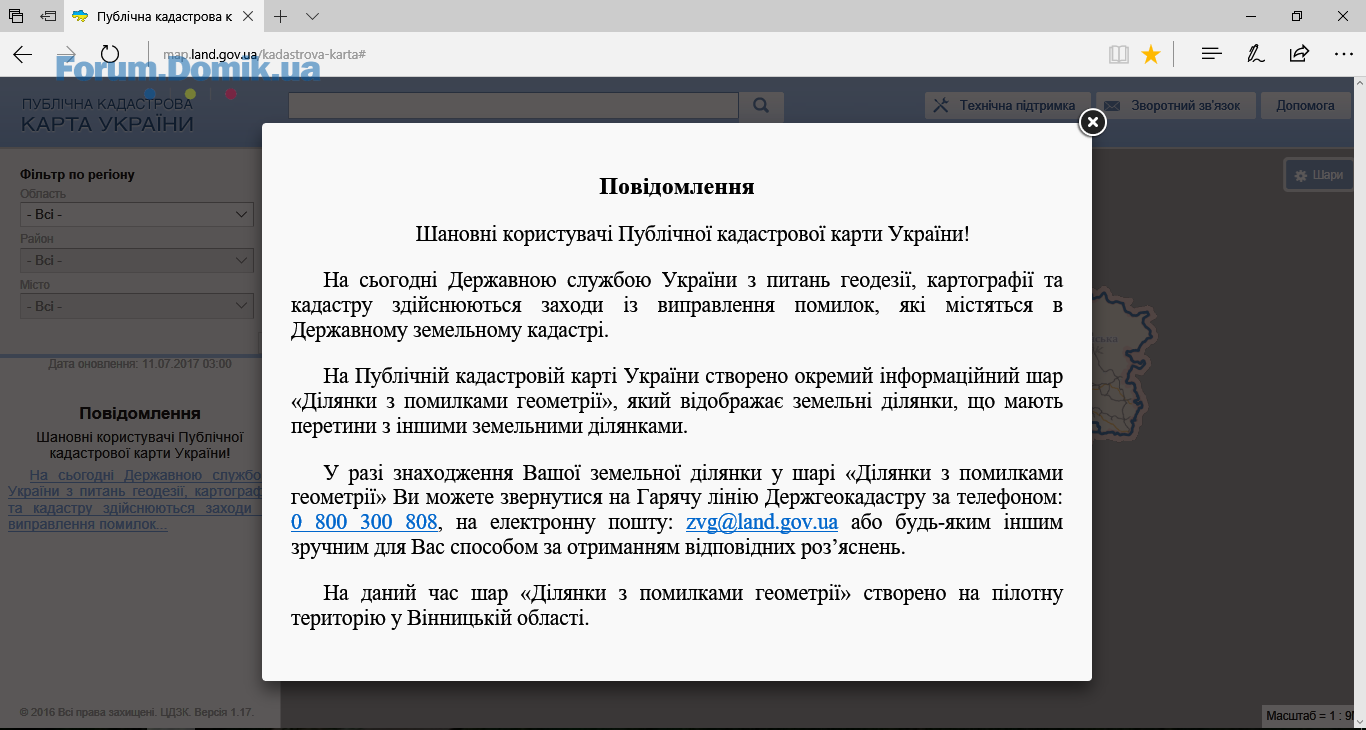Viewport: 1366px width, 730px height.
Task: Call hotline link 0 800 300 808
Action: click(364, 522)
